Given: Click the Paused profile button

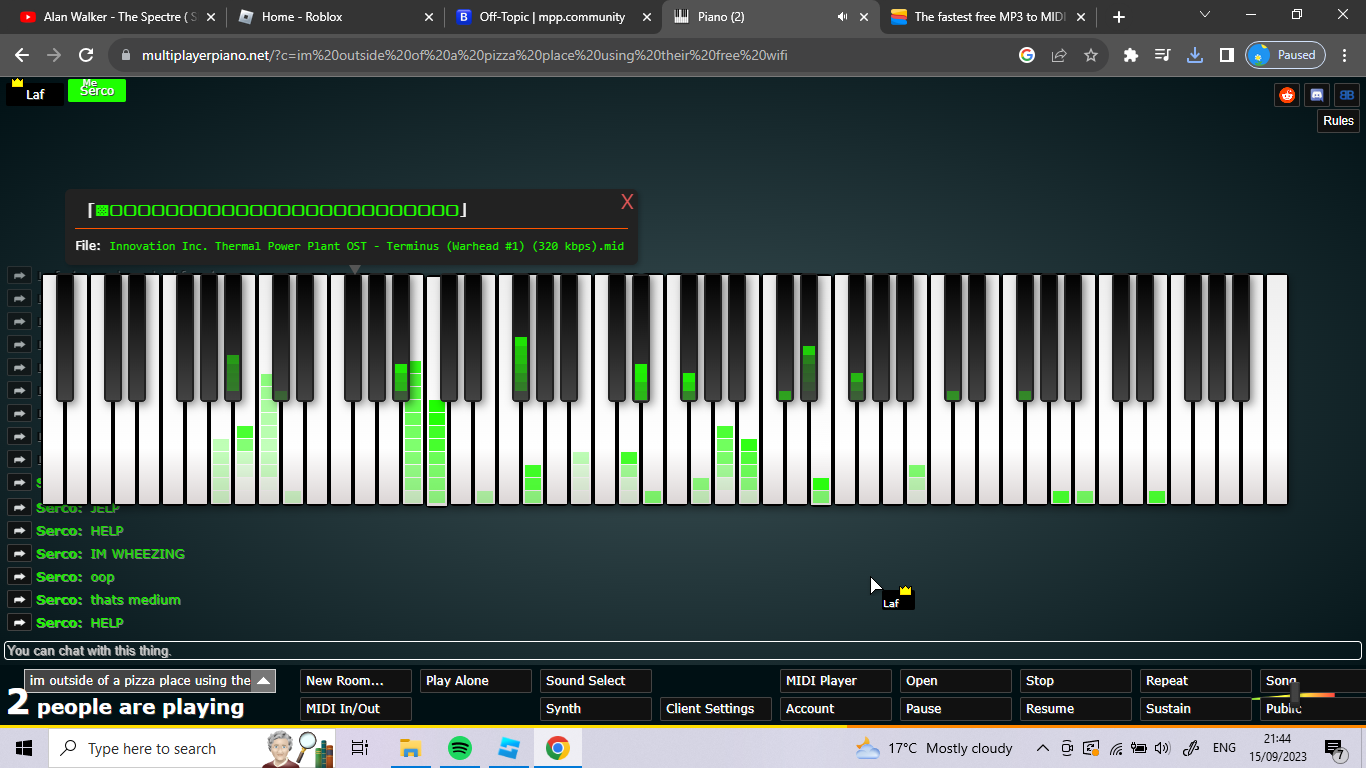Looking at the screenshot, I should (x=1285, y=55).
